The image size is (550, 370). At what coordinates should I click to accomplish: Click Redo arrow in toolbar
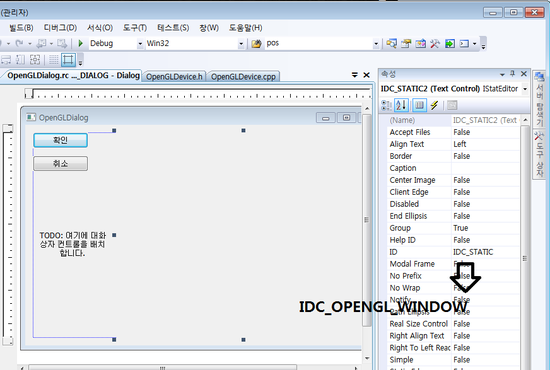click(19, 43)
